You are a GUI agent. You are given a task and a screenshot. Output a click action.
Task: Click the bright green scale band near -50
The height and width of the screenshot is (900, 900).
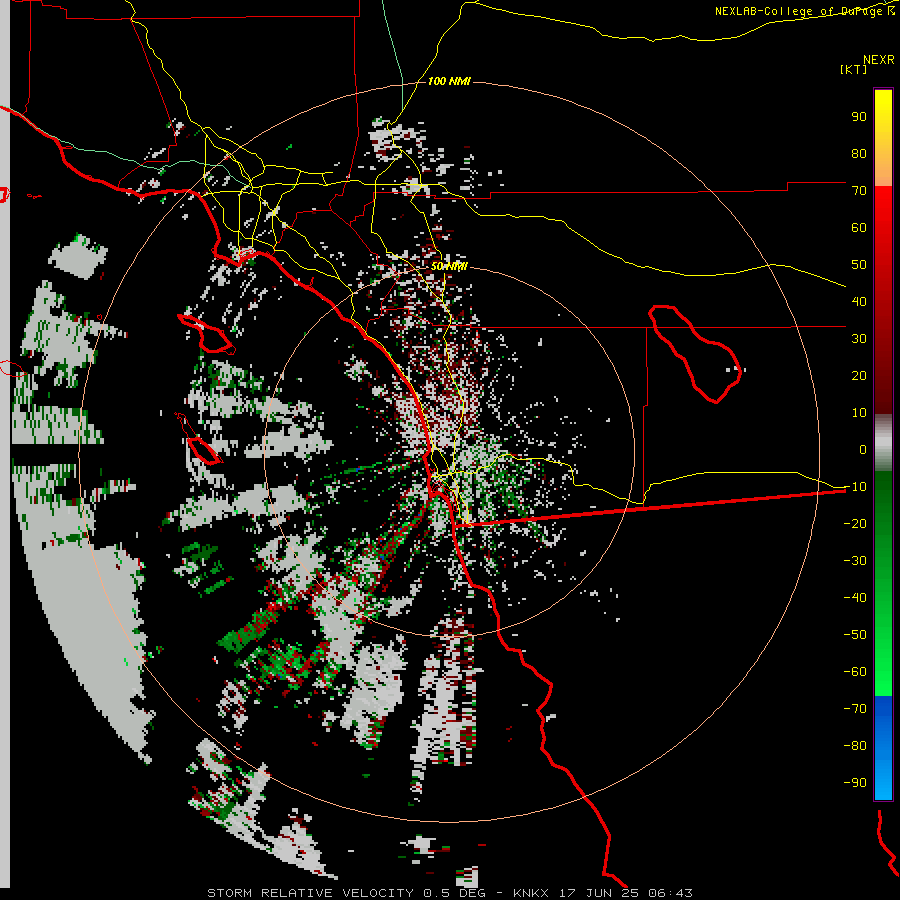click(883, 637)
